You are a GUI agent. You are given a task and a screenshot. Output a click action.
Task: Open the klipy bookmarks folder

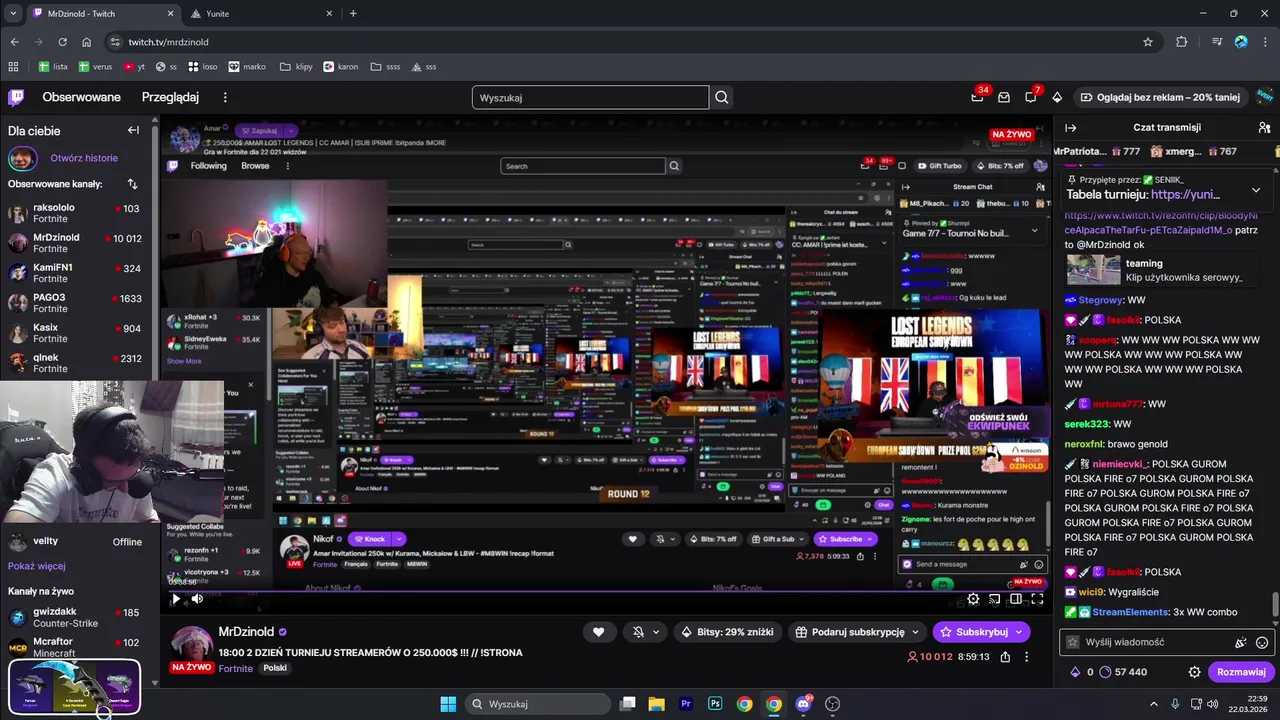point(298,66)
